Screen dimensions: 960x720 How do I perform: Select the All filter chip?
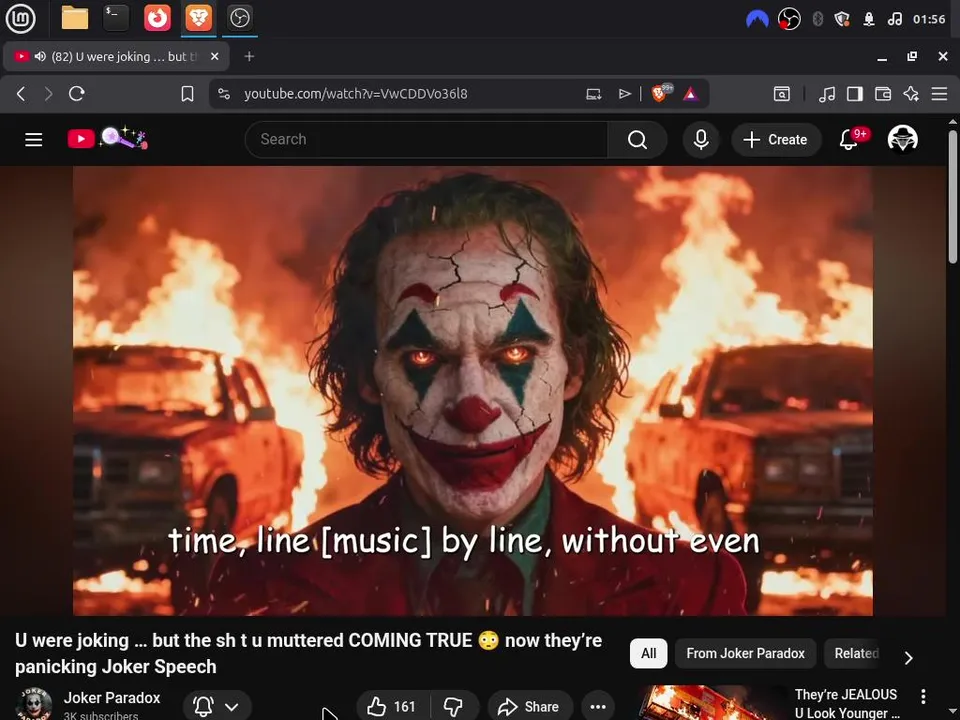coord(648,653)
